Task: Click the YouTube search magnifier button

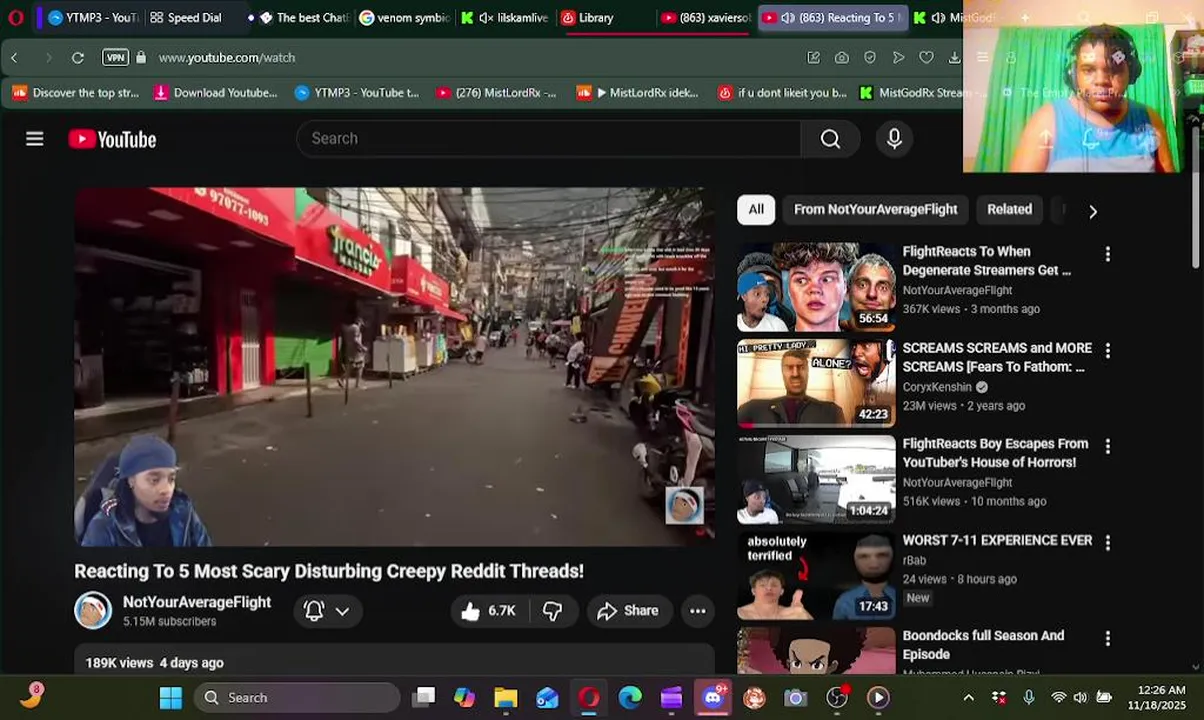Action: [x=831, y=139]
